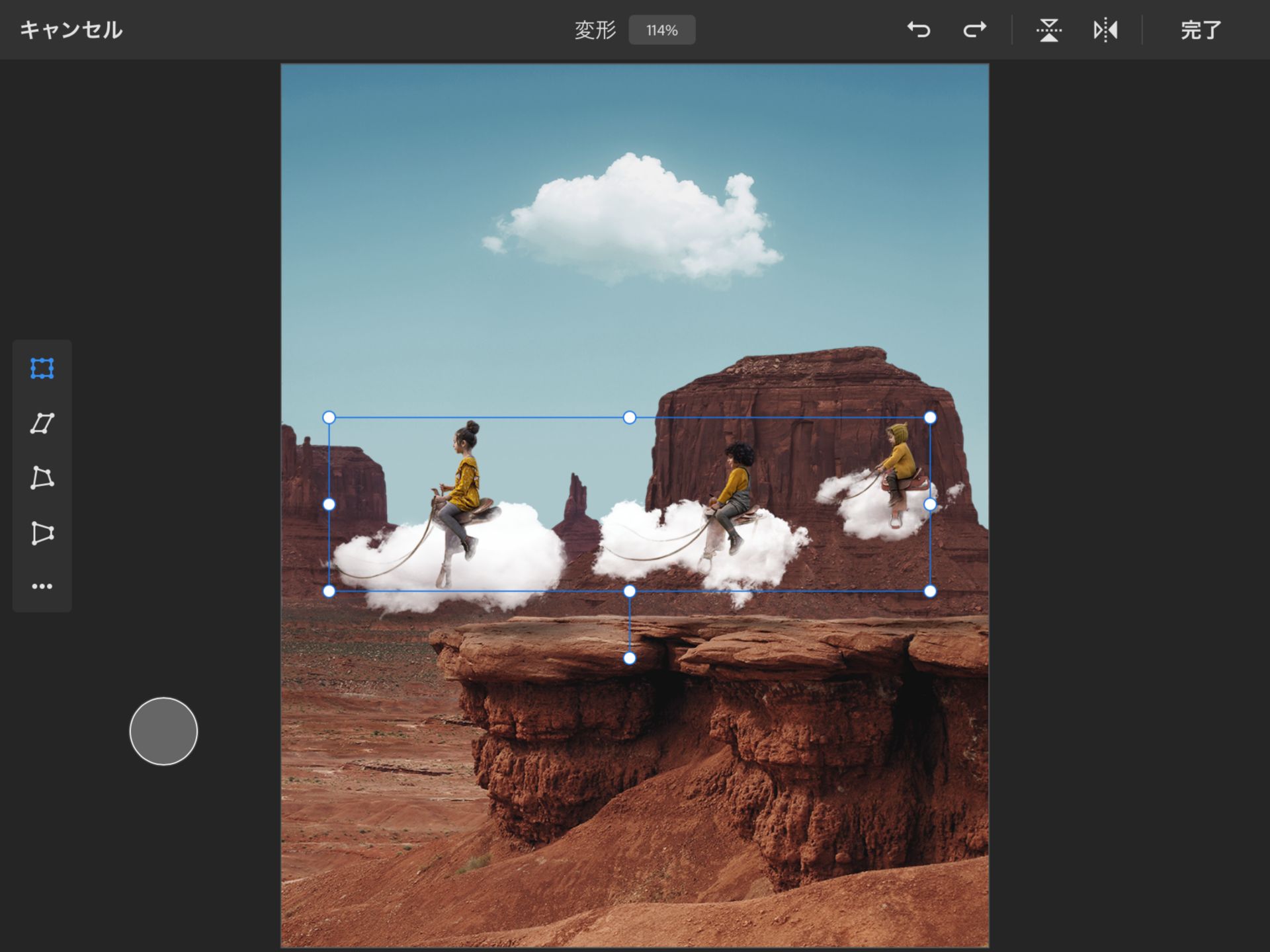Tap the 114% scale value field
Viewport: 1270px width, 952px height.
point(661,30)
